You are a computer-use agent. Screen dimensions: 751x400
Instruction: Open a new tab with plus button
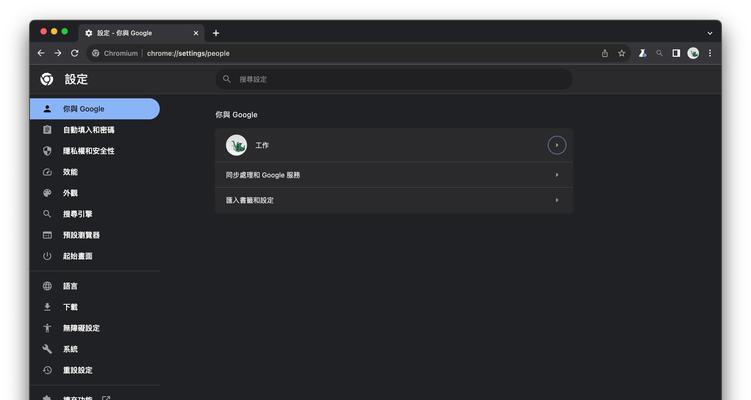coord(216,33)
